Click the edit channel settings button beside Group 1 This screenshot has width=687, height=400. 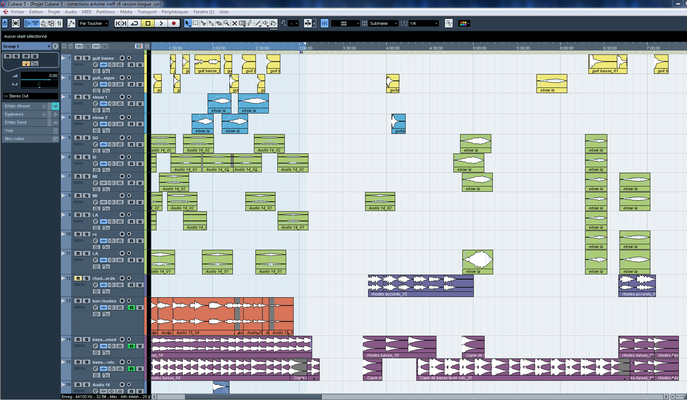tap(56, 46)
